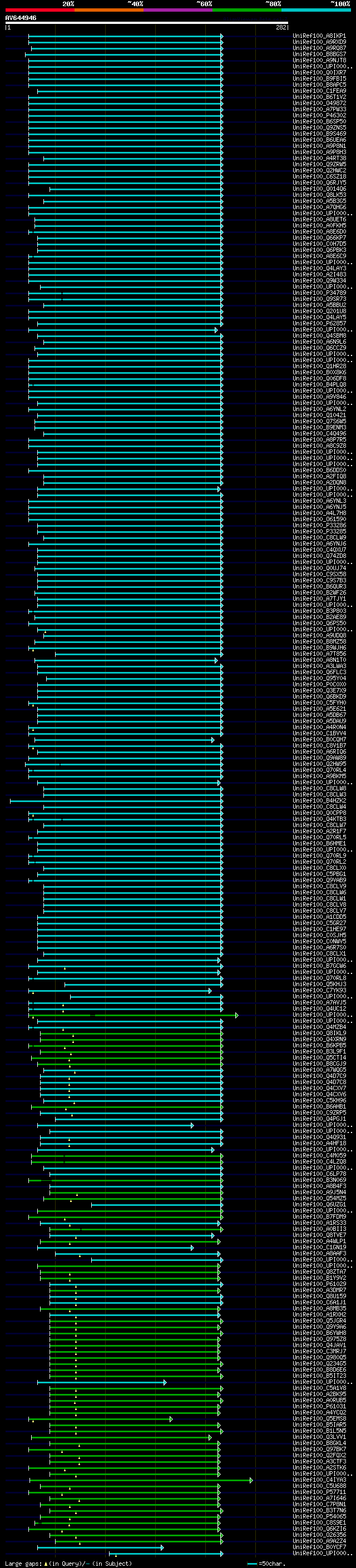Screen dimensions: 356x1568
Task: Click the UniRef100_Q2HWC2 hit label
Action: (x=319, y=170)
